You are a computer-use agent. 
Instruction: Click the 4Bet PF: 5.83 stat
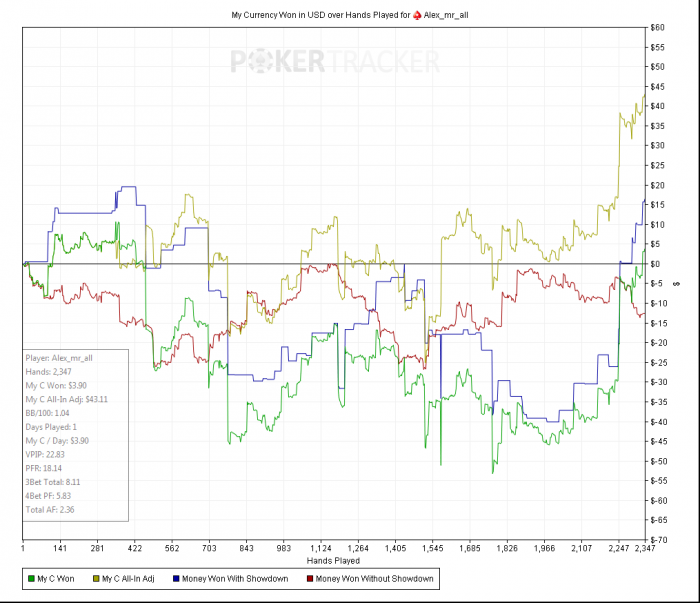pyautogui.click(x=48, y=496)
